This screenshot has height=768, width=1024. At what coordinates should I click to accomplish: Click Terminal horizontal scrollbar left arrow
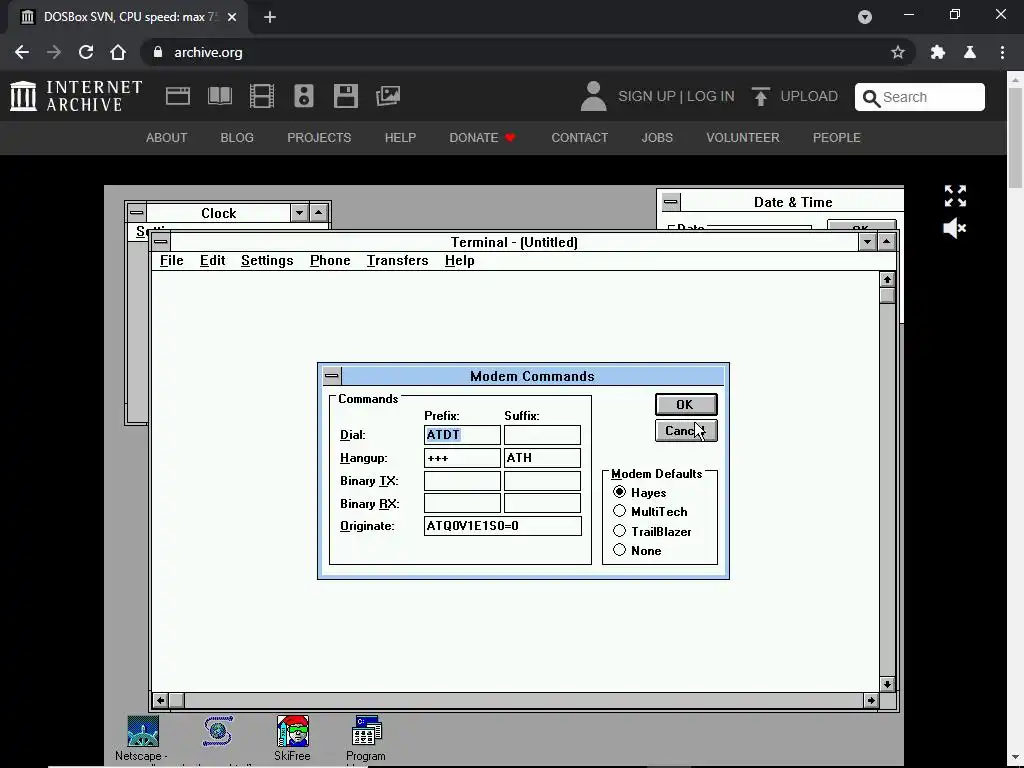tap(160, 700)
